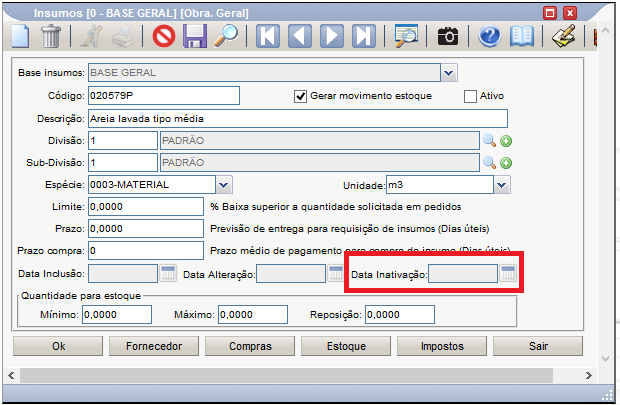The height and width of the screenshot is (405, 620).
Task: Click the Reposição quantity field
Action: pyautogui.click(x=400, y=314)
